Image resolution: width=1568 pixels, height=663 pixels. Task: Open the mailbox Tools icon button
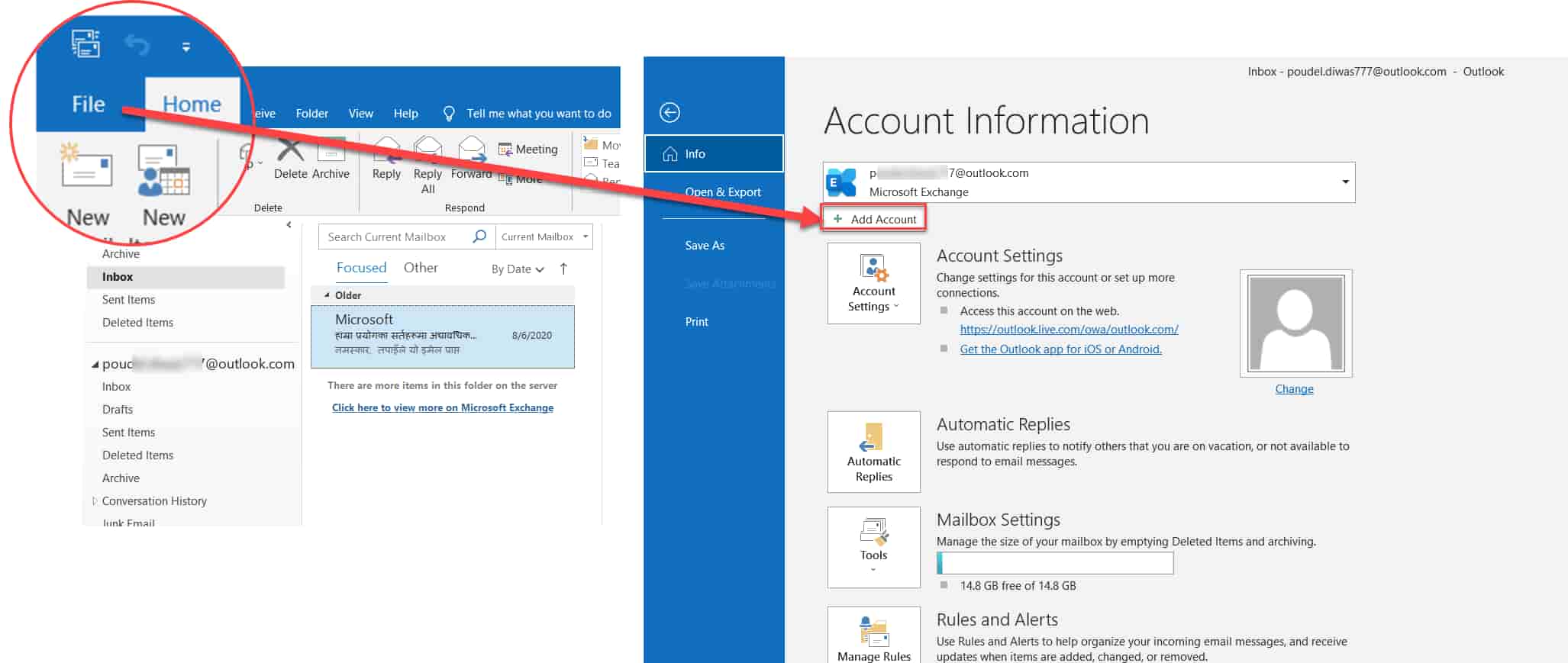tap(873, 546)
